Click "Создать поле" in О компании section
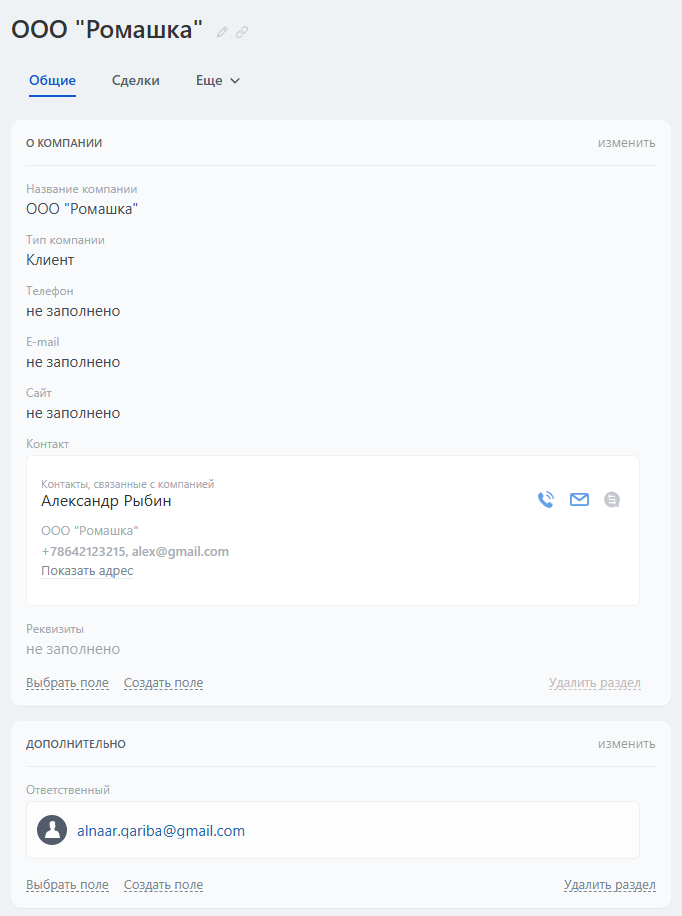This screenshot has width=682, height=916. [163, 683]
